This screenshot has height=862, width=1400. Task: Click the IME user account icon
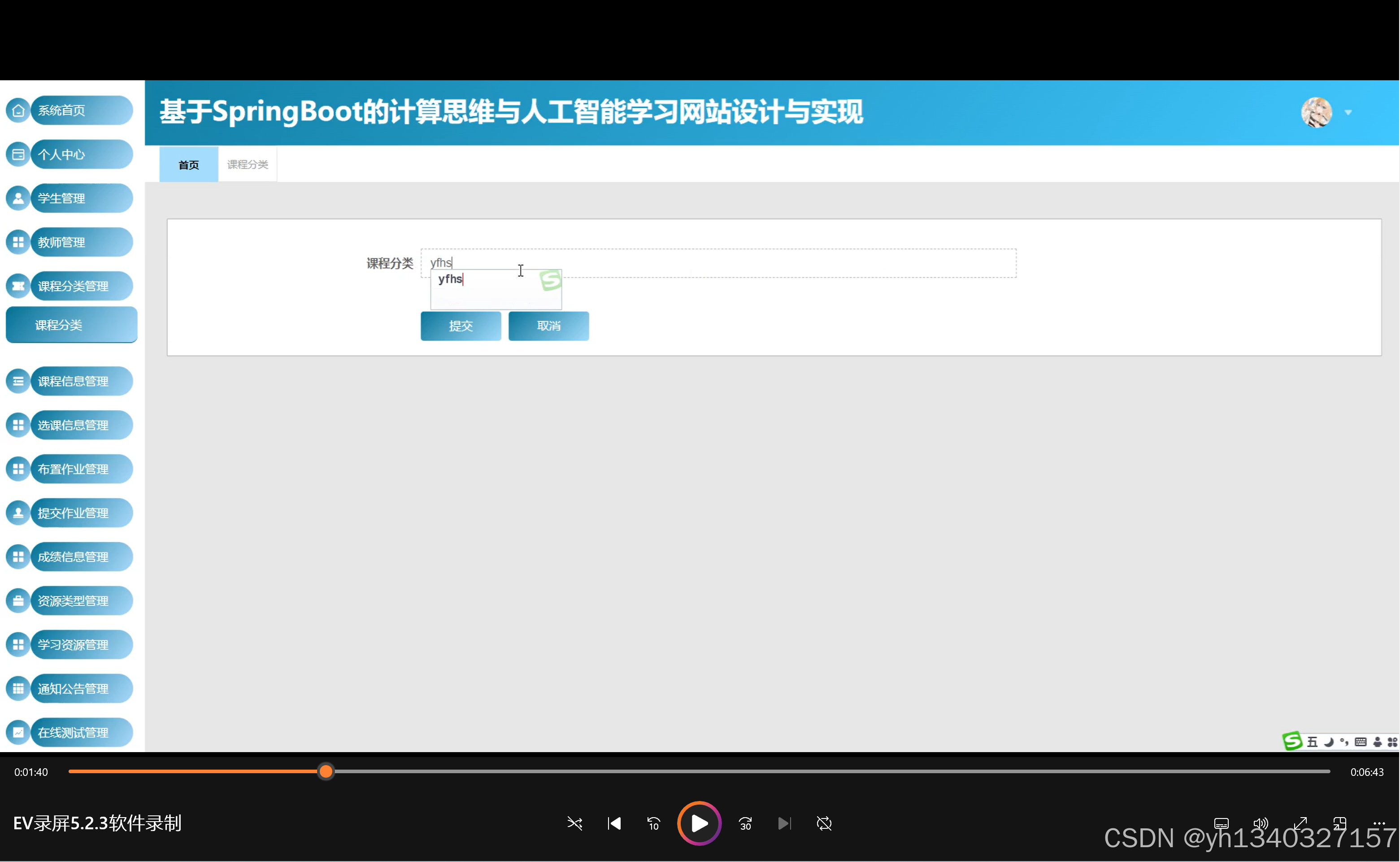pyautogui.click(x=1377, y=742)
